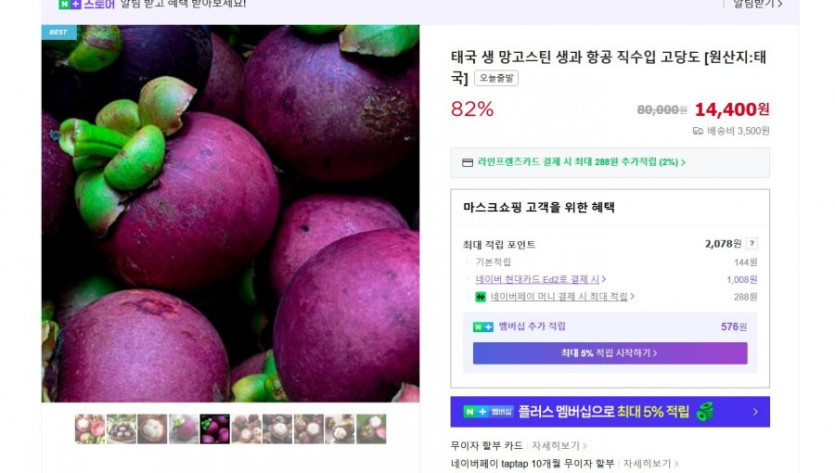Click the question mark help icon beside 2,078원

[x=751, y=243]
